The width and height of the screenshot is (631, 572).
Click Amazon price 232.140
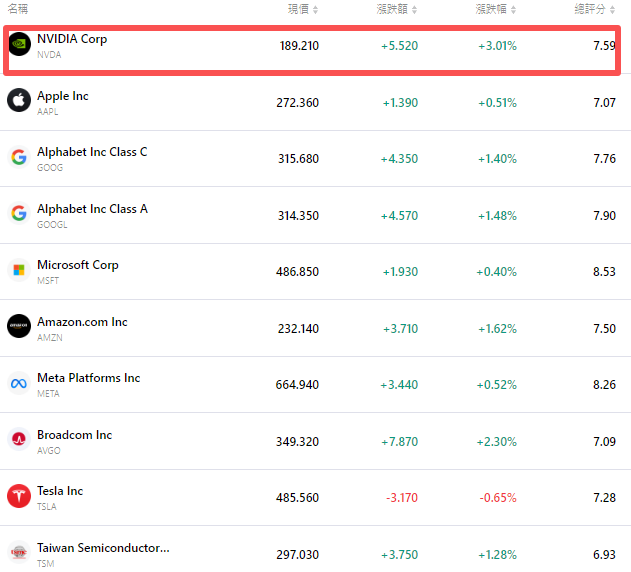point(298,329)
